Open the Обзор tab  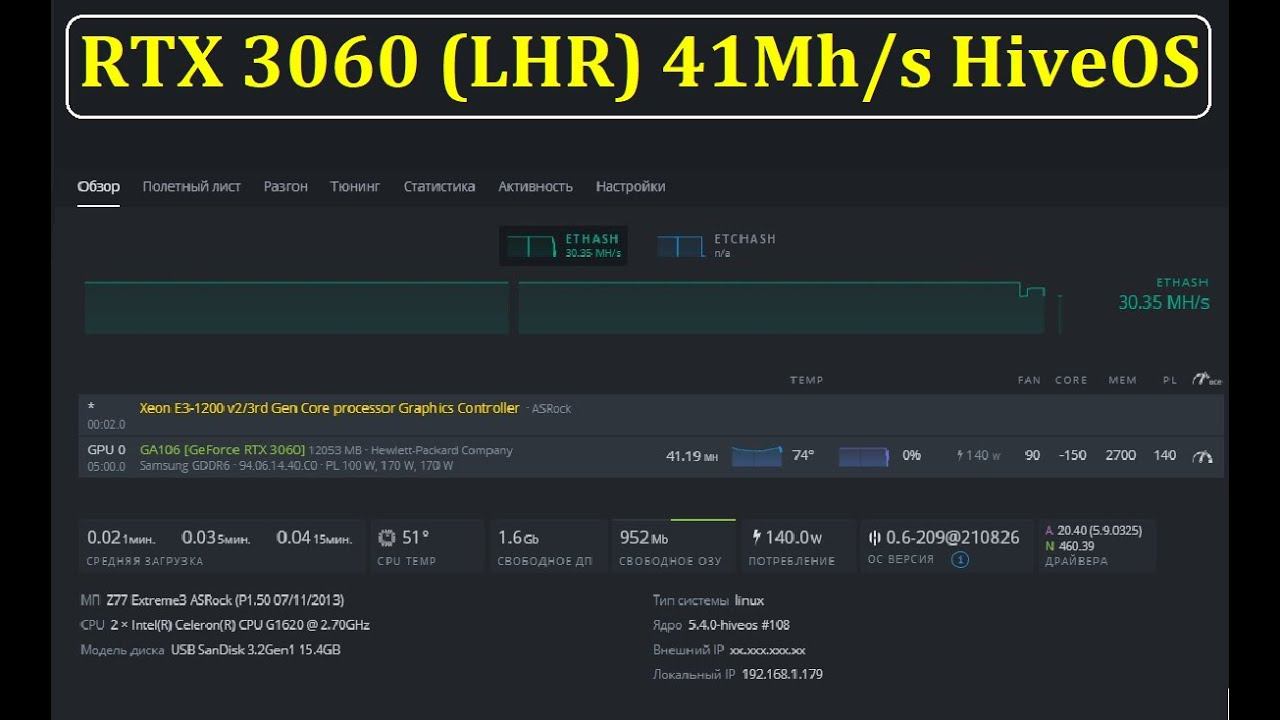98,187
